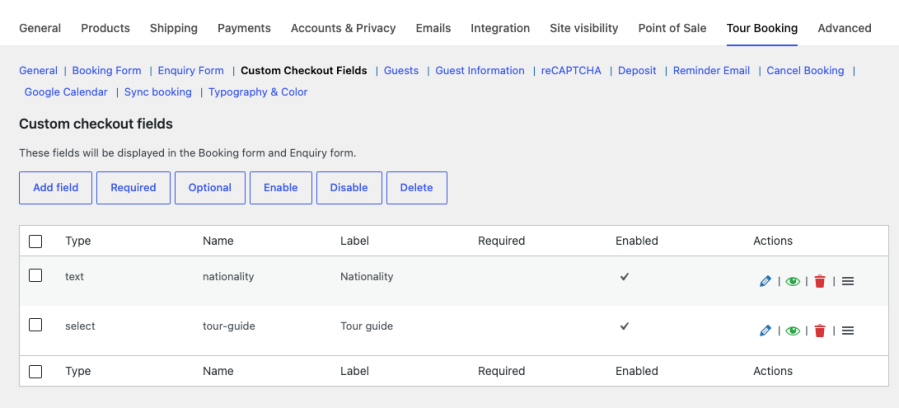Screen dimensions: 899x408
Task: Select Custom Checkout Fields section
Action: (304, 70)
